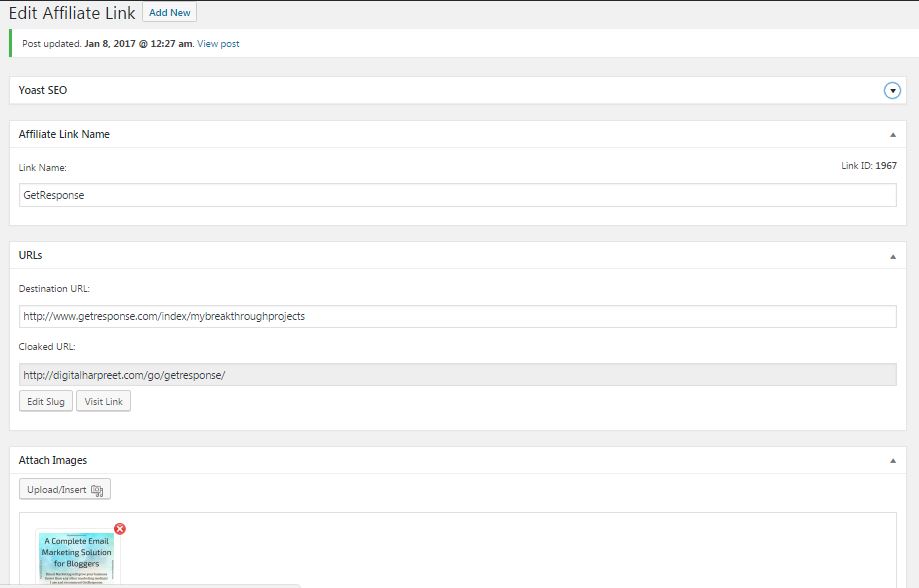Collapse the URLs panel
Viewport: 919px width, 588px height.
tap(893, 256)
